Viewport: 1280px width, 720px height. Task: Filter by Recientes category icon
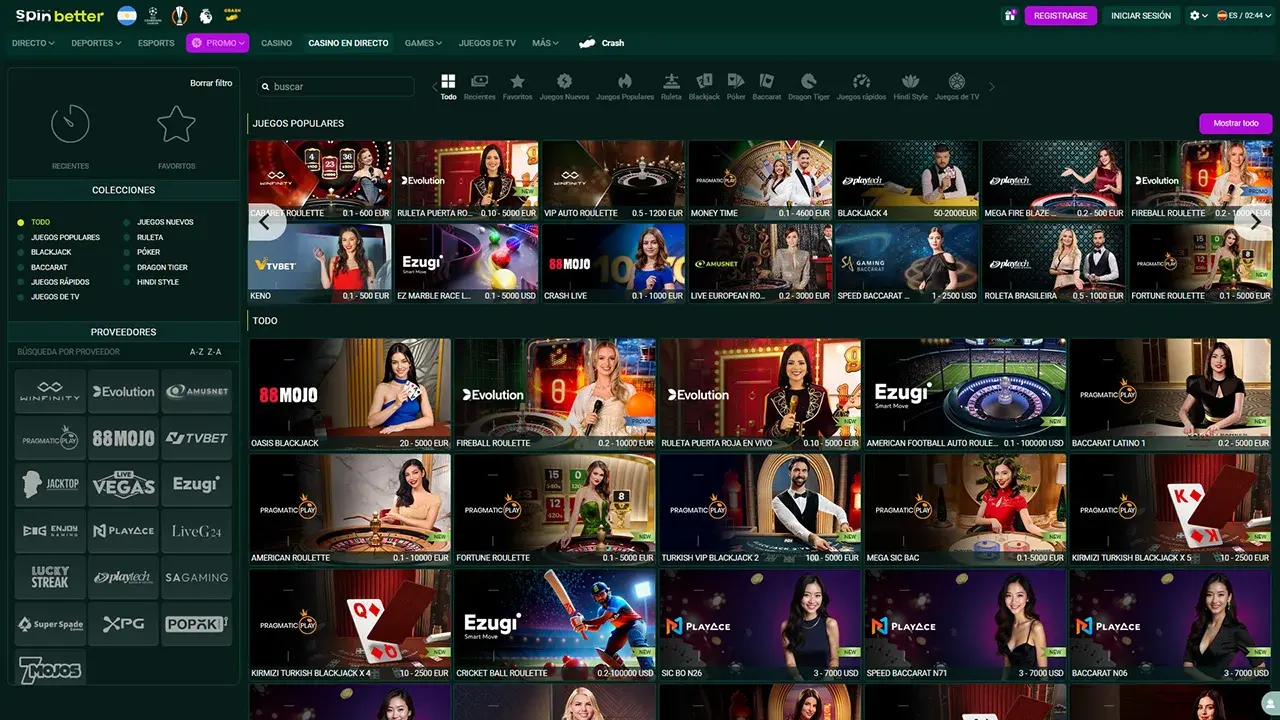(x=480, y=87)
